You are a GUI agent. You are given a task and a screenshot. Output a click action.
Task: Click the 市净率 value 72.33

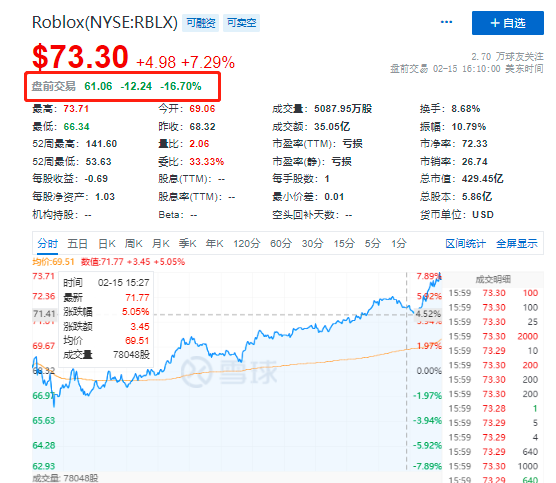(474, 144)
